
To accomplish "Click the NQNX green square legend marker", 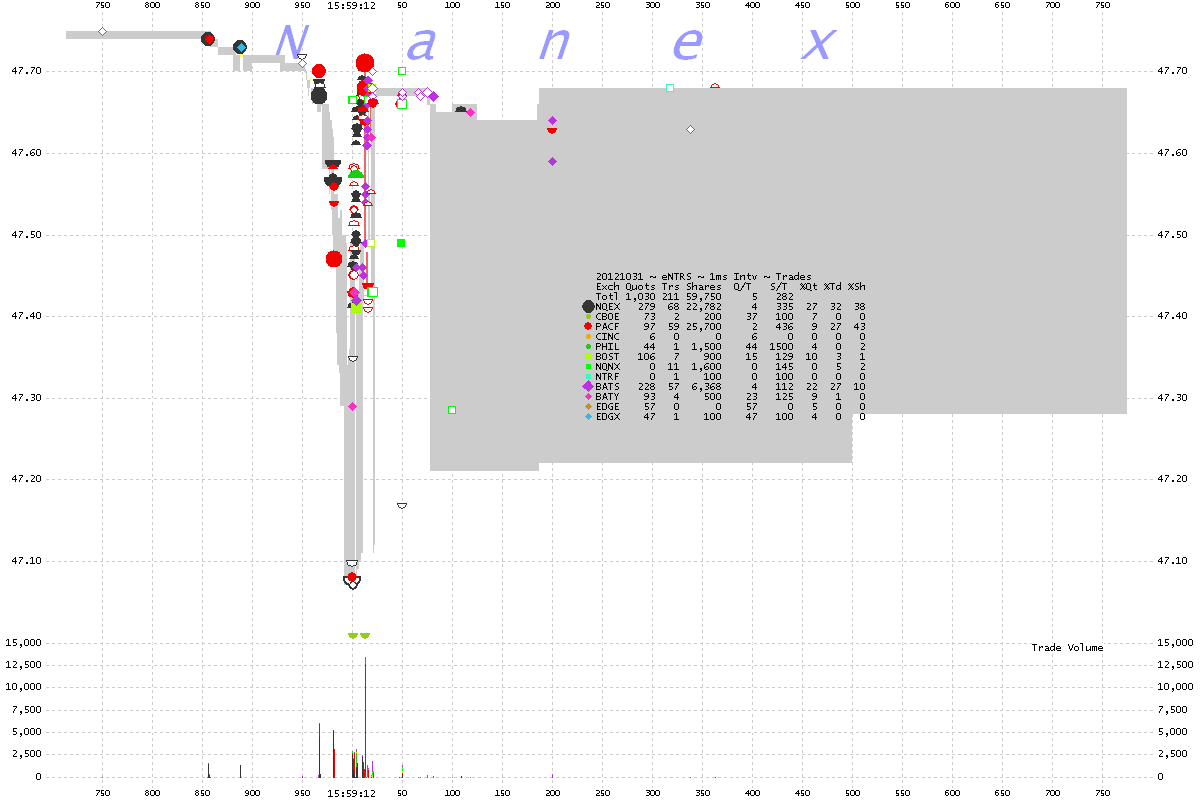I will click(588, 366).
